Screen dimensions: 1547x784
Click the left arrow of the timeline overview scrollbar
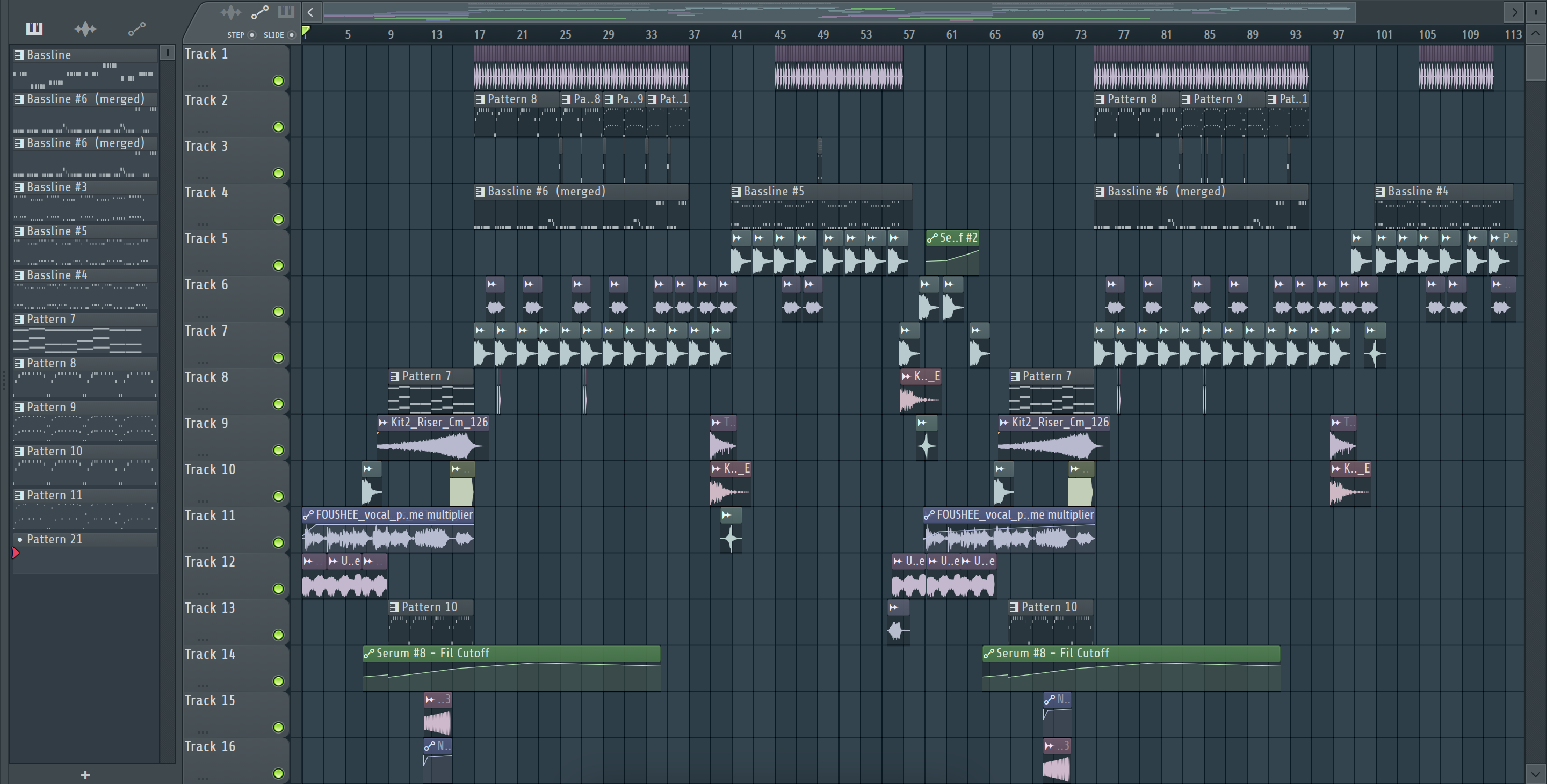coord(310,12)
